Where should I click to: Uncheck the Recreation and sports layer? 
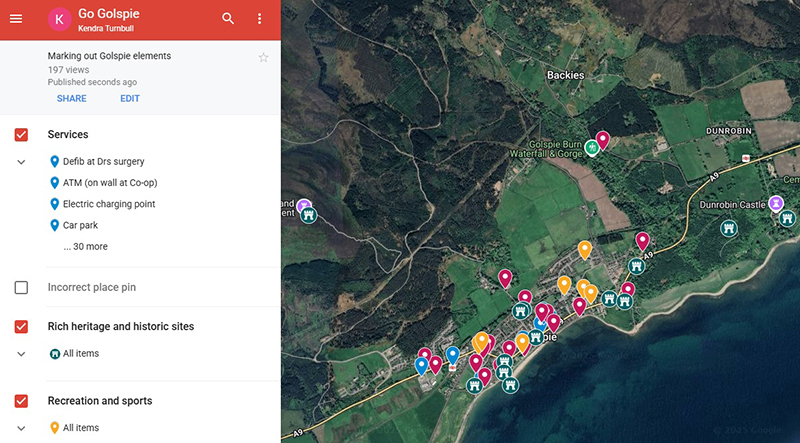(21, 401)
